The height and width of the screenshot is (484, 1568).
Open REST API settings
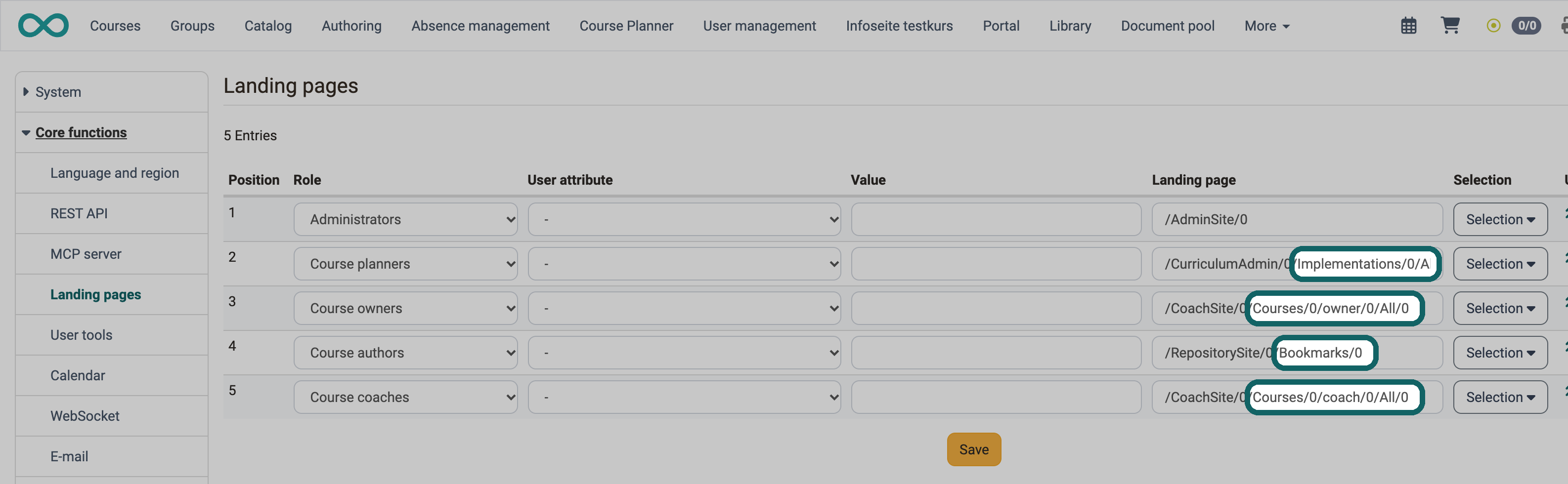(79, 213)
